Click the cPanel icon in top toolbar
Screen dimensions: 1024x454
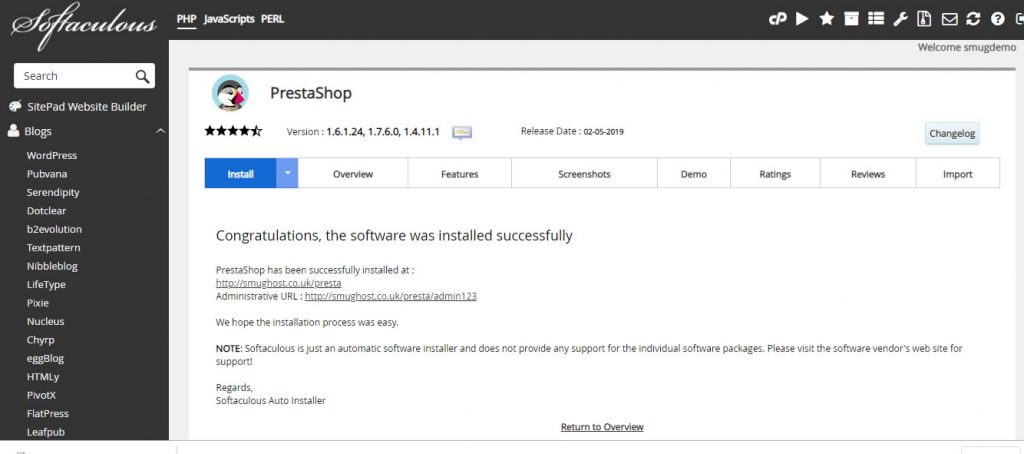(x=777, y=19)
